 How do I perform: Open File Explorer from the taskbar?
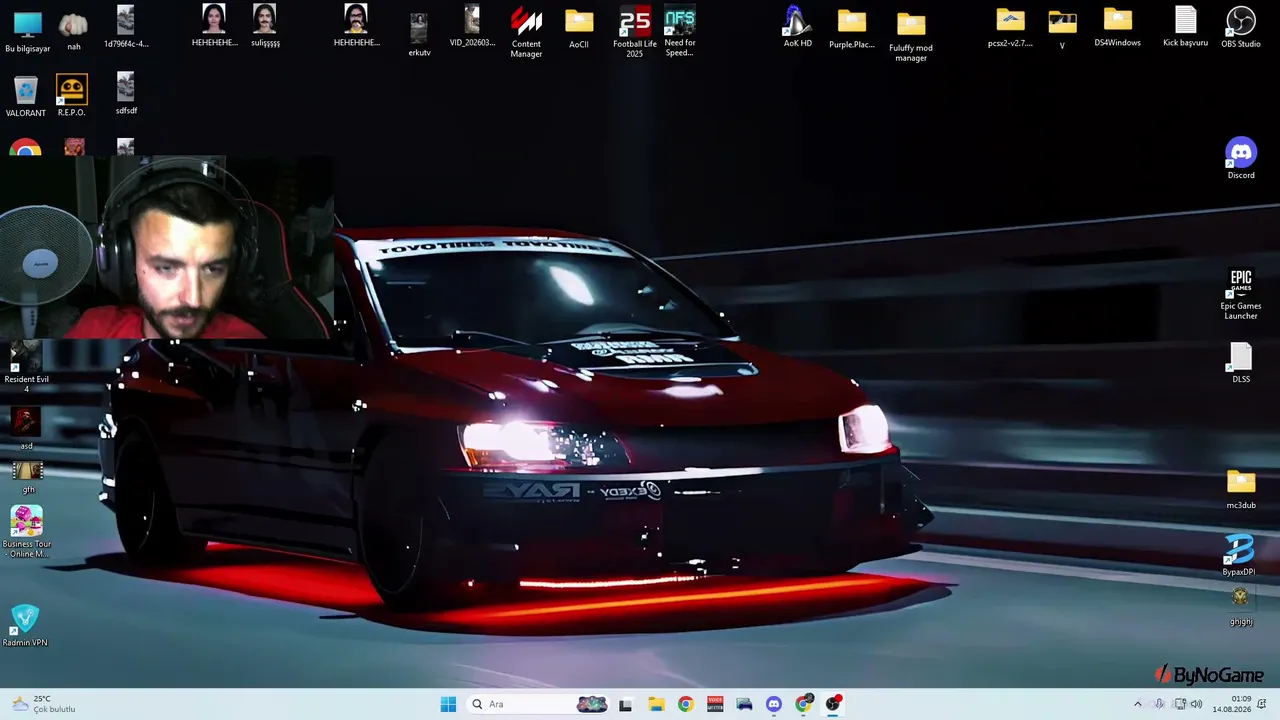click(656, 704)
